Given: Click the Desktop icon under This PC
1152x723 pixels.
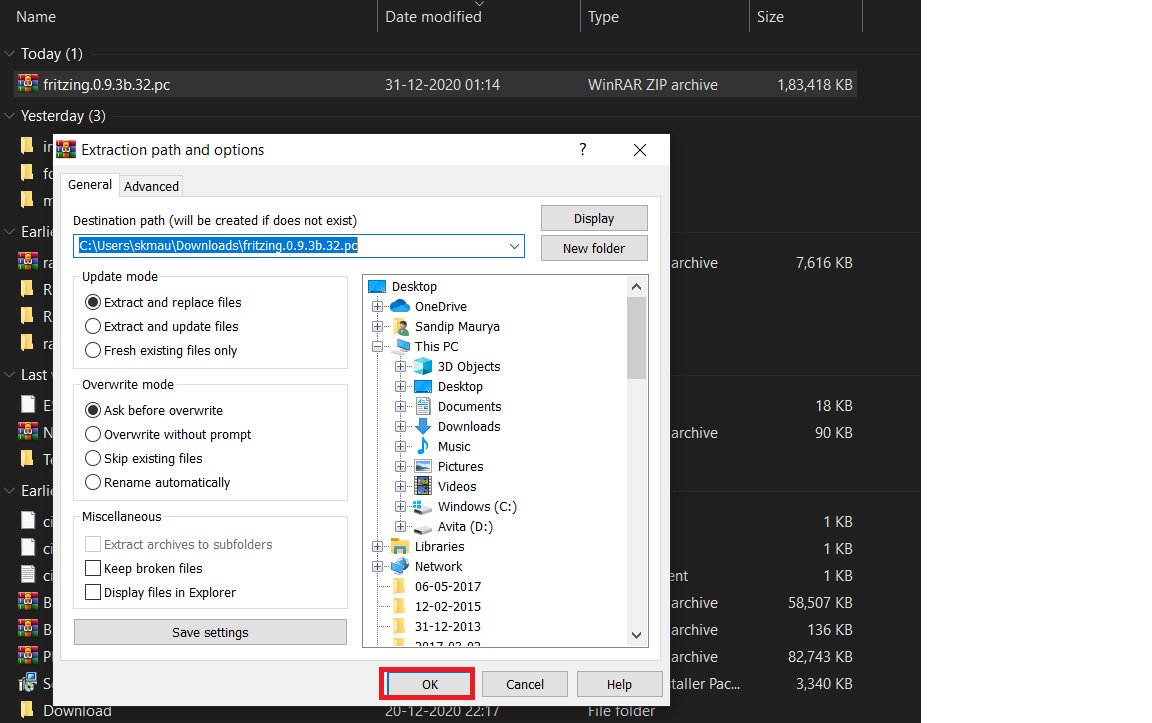Looking at the screenshot, I should 423,386.
